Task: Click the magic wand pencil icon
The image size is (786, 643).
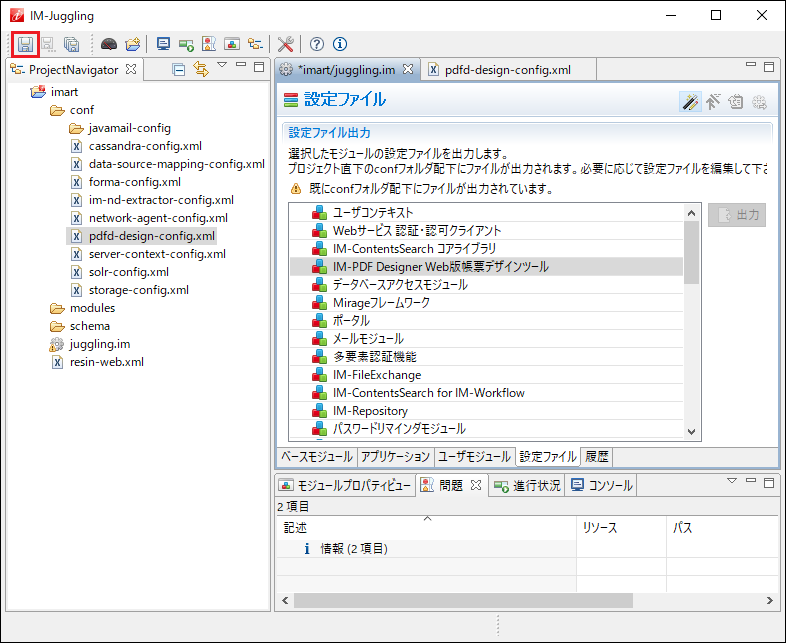Action: [690, 102]
